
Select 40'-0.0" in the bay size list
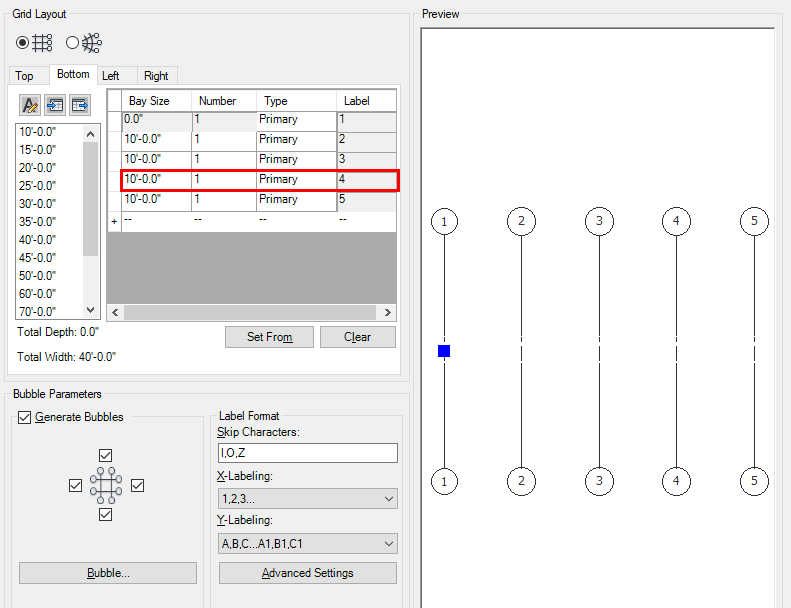[38, 240]
